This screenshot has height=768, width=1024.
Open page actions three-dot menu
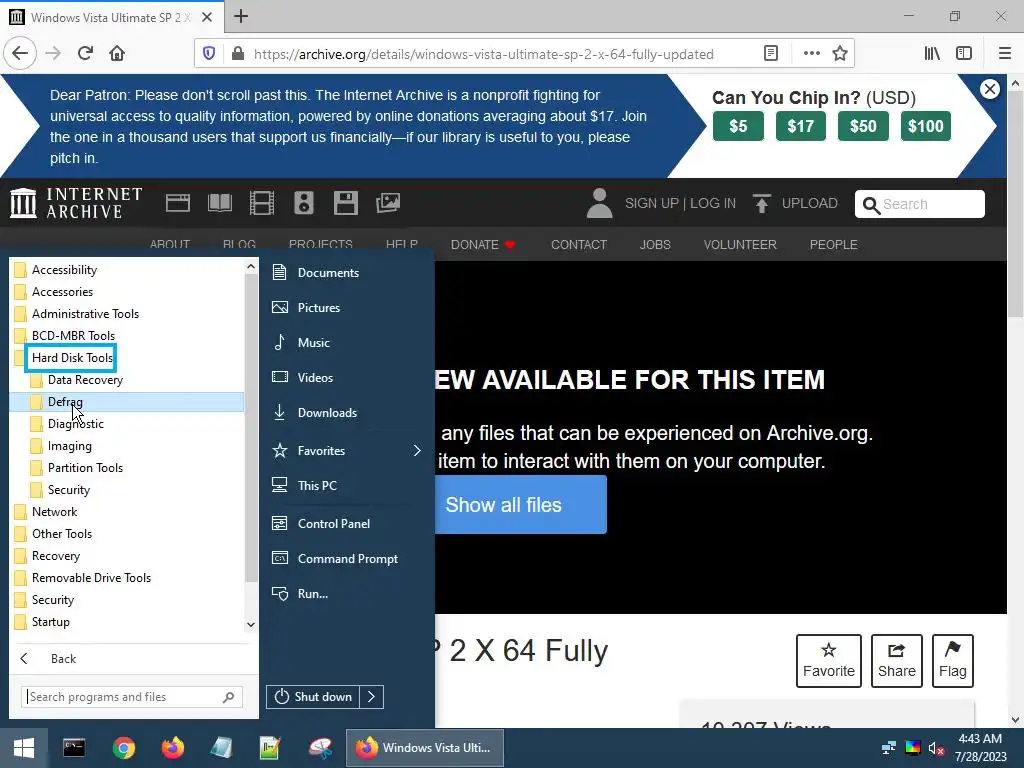[811, 54]
